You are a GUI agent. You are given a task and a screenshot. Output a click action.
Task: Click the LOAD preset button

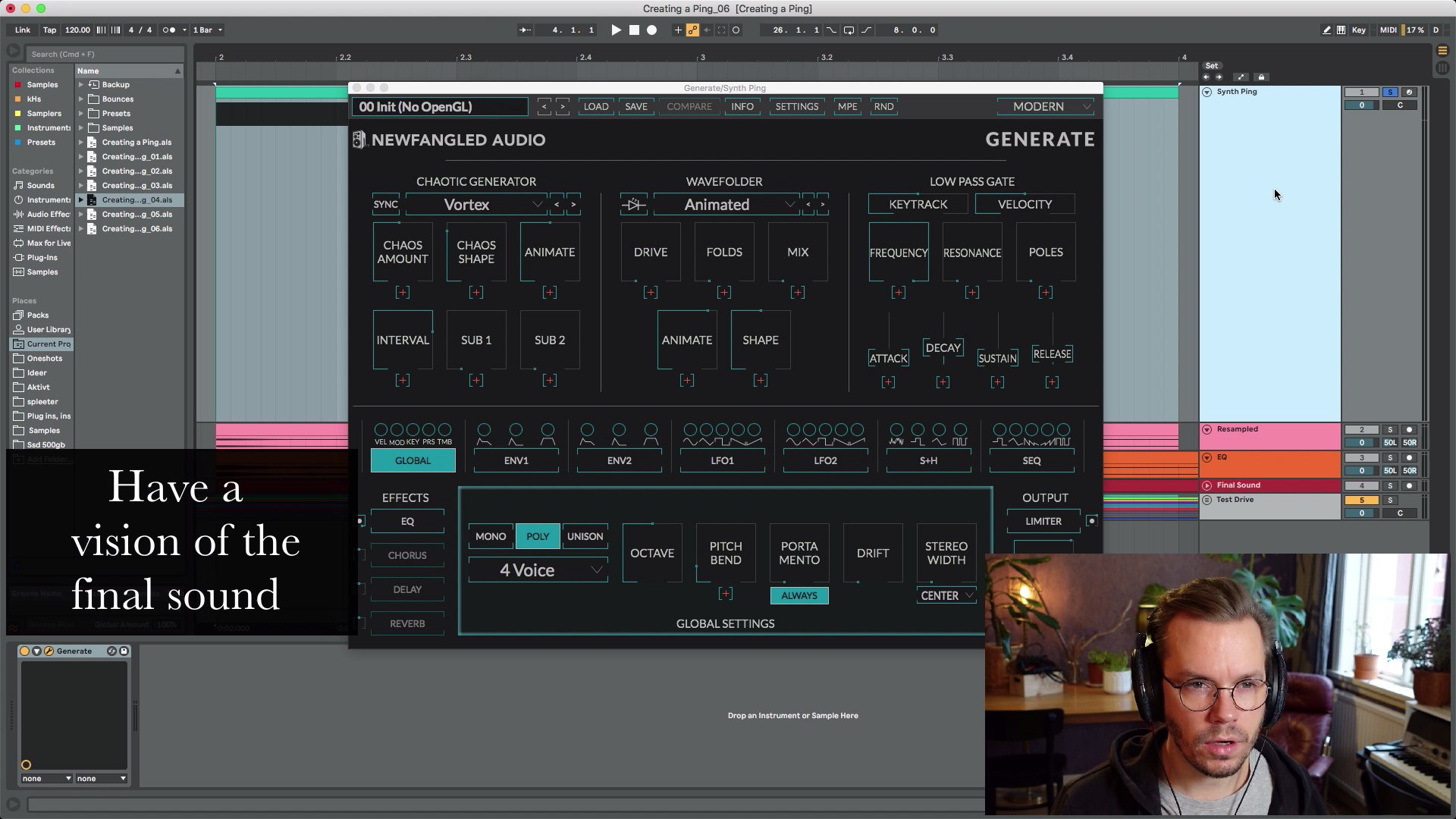pos(596,107)
